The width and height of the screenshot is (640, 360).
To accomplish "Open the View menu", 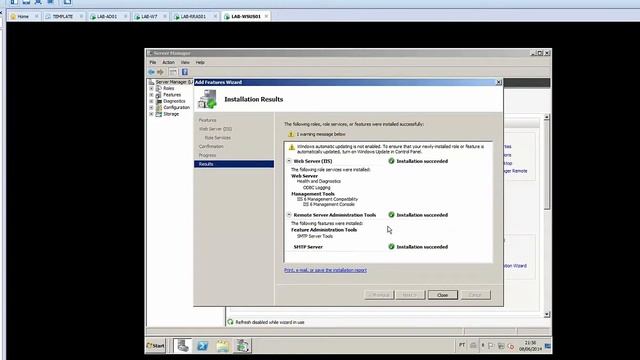I will click(x=185, y=62).
